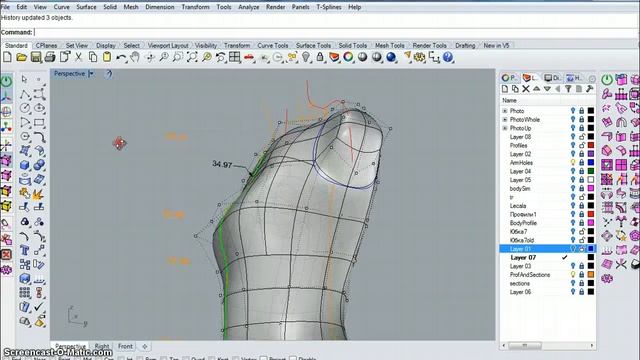Click the Open file folder icon

click(22, 57)
